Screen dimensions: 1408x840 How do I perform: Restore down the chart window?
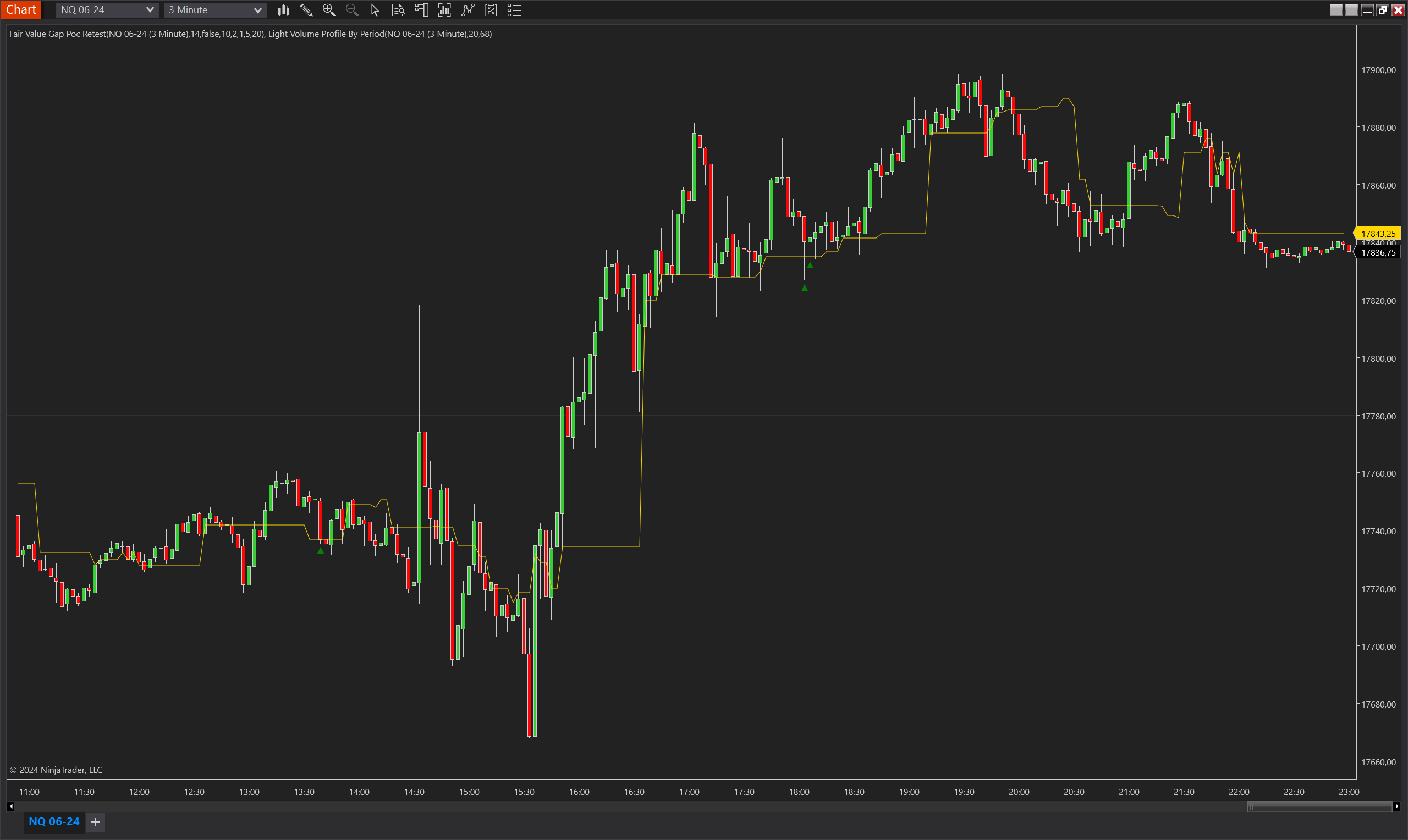click(1383, 10)
